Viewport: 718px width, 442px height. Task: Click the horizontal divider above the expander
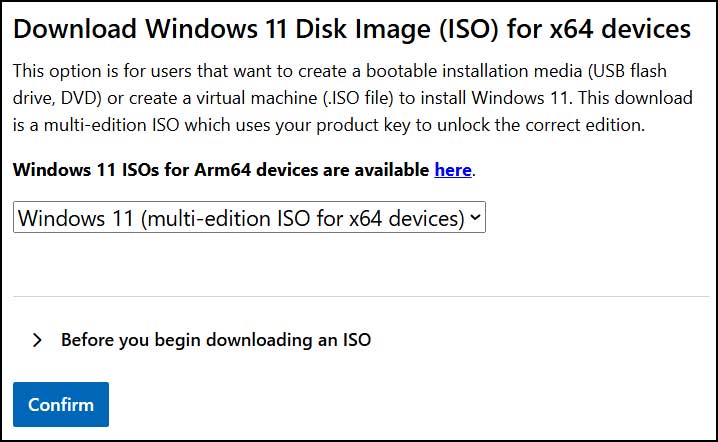click(x=359, y=296)
